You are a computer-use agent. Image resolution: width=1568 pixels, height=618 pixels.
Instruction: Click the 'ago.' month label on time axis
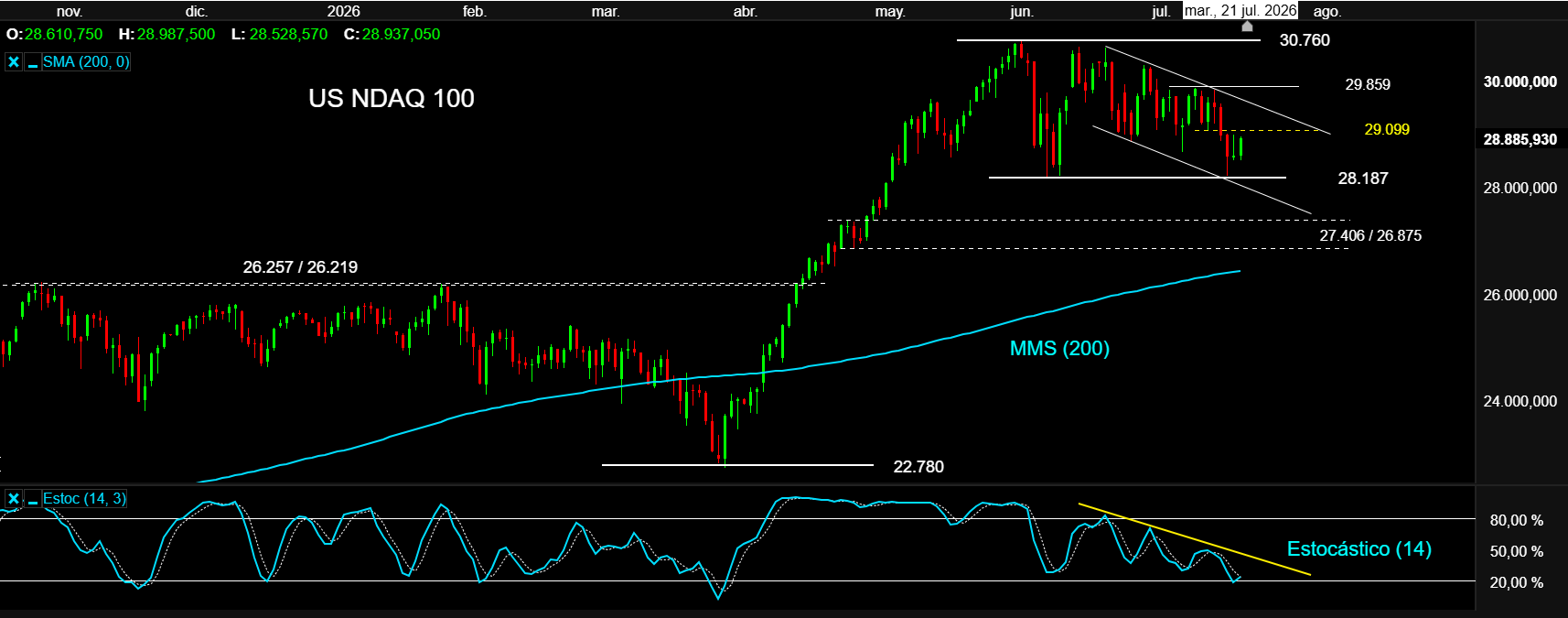[1327, 11]
